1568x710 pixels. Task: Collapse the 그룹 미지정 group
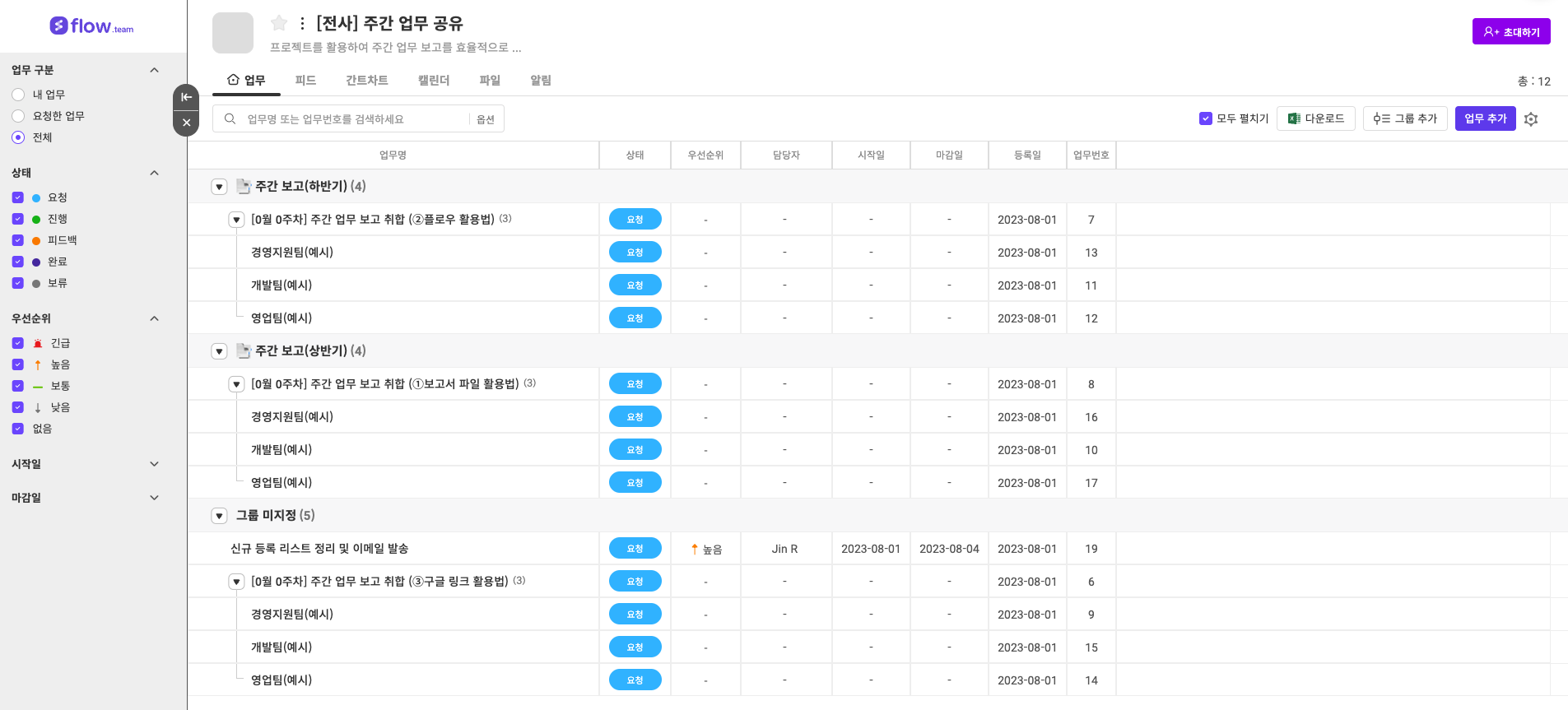point(219,516)
